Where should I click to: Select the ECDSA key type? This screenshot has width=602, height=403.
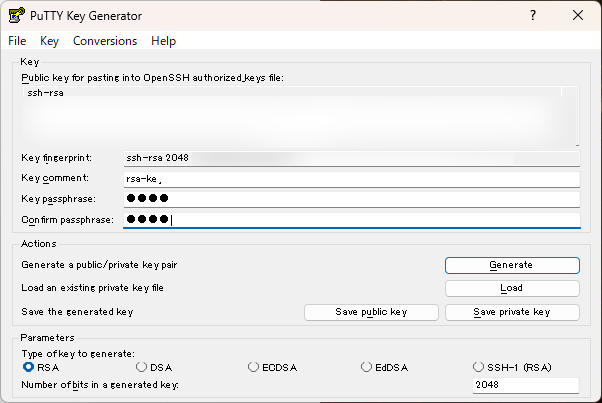(254, 367)
